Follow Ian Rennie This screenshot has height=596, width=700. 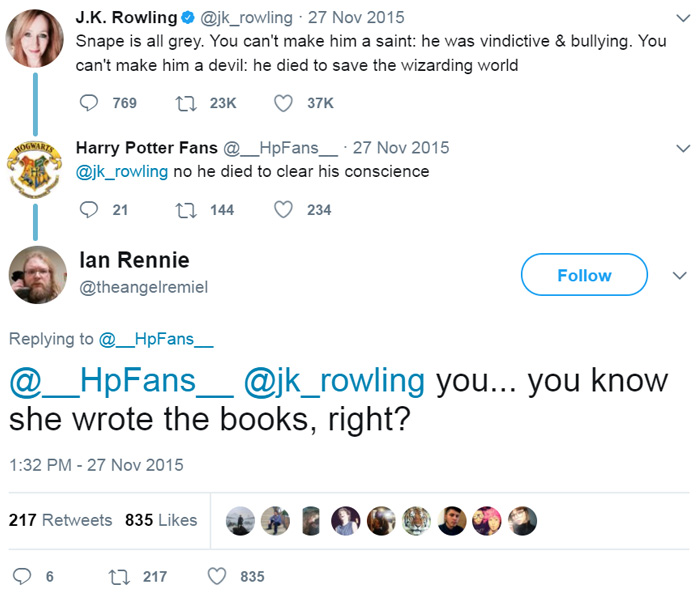pyautogui.click(x=584, y=275)
